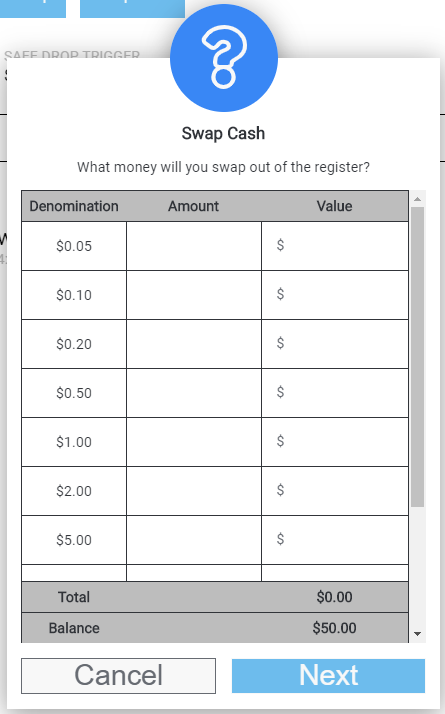Click the blue question mark icon
445x714 pixels.
pos(224,58)
